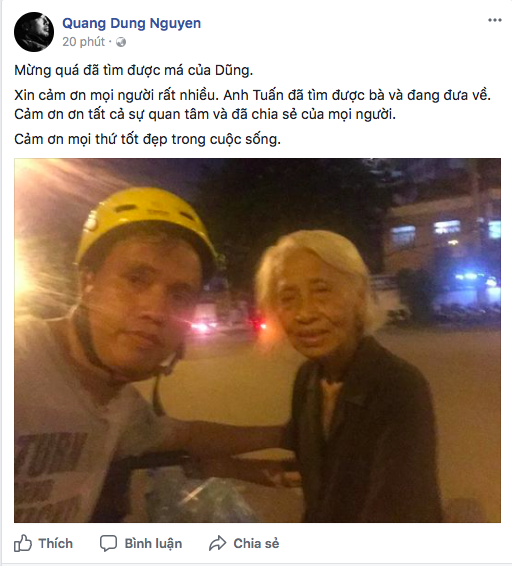The width and height of the screenshot is (512, 566).
Task: Click the line starting with Mừng quá
Action: (134, 70)
